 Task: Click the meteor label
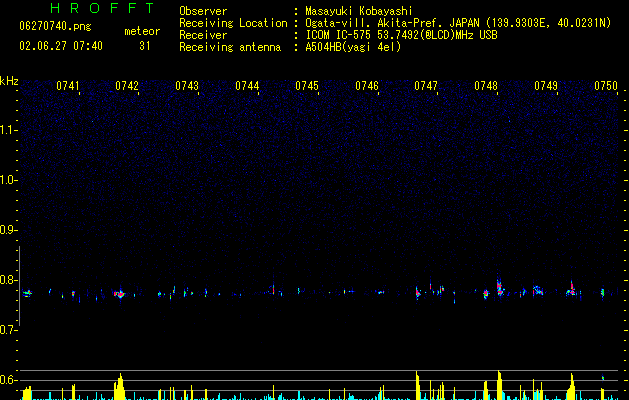[142, 31]
